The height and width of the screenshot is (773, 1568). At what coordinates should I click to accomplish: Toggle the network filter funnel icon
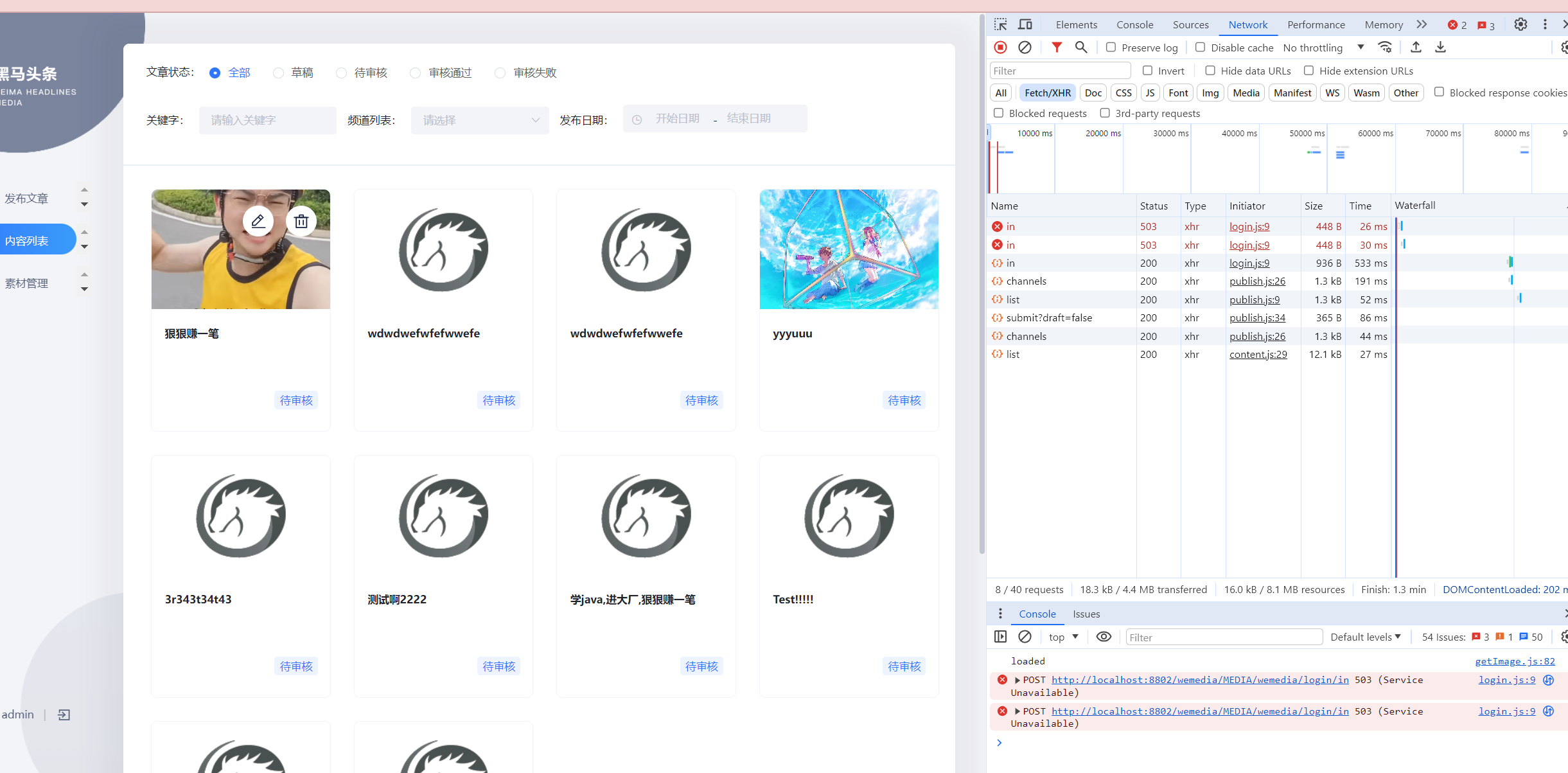click(1057, 48)
